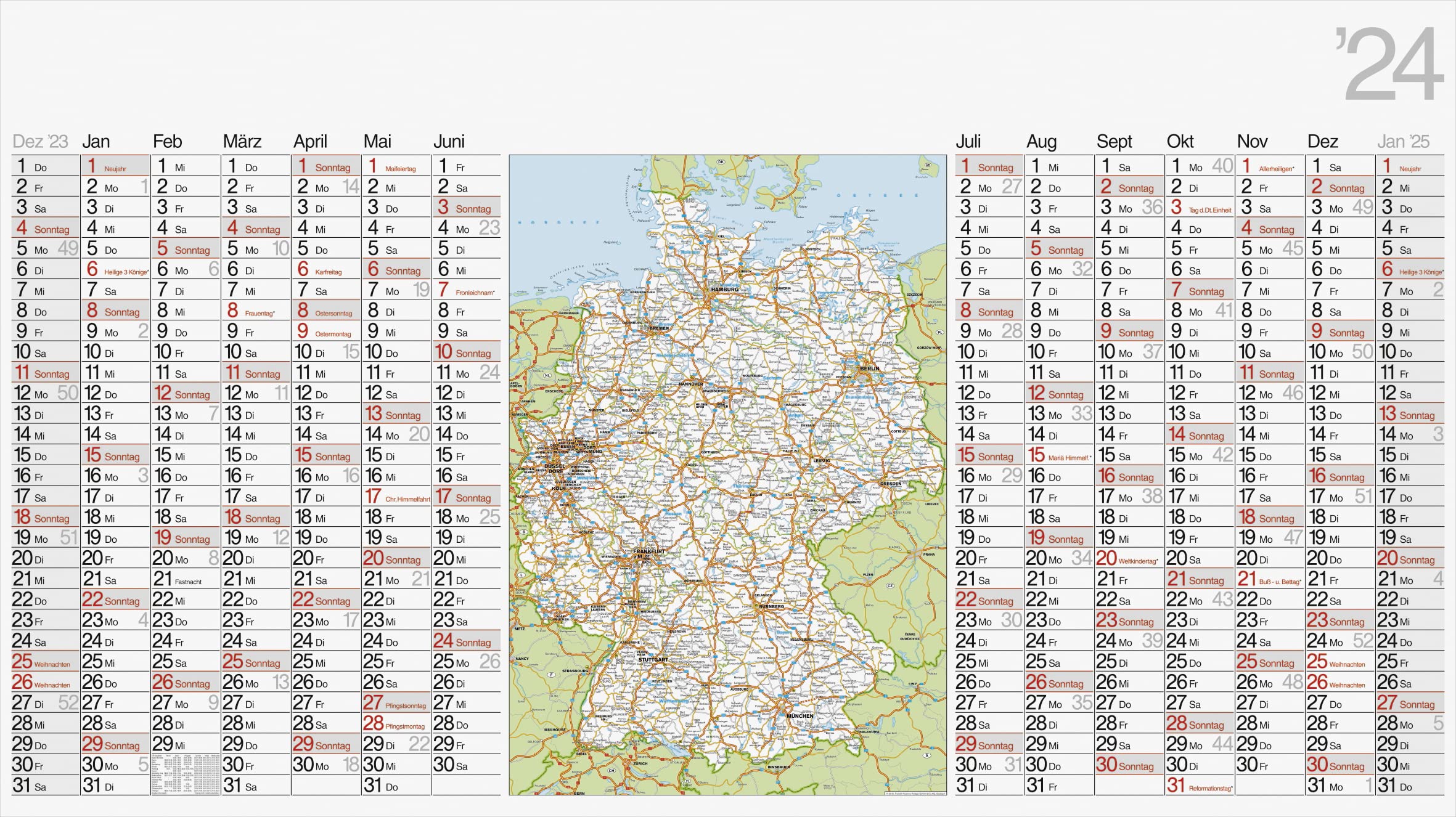1456x817 pixels.
Task: Click the "Fastnacht" entry in Feb
Action: click(x=188, y=582)
